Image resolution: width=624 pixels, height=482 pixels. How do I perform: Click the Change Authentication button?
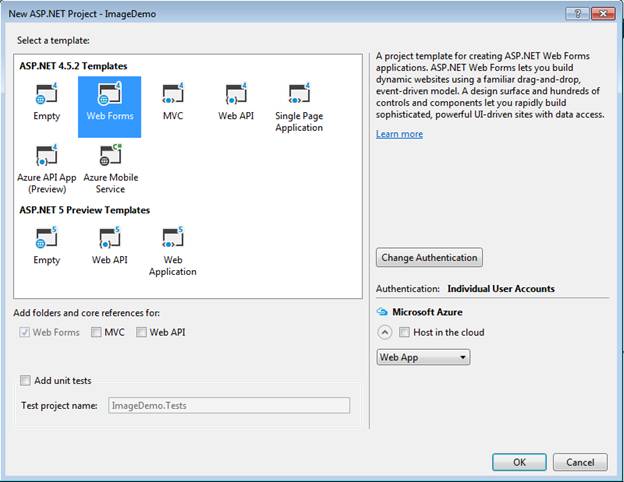coord(429,258)
